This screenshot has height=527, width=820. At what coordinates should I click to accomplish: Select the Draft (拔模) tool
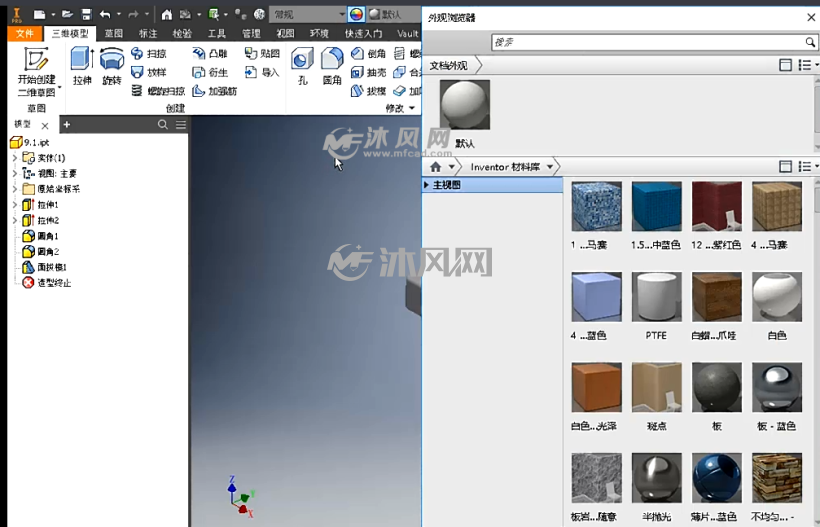tap(368, 91)
